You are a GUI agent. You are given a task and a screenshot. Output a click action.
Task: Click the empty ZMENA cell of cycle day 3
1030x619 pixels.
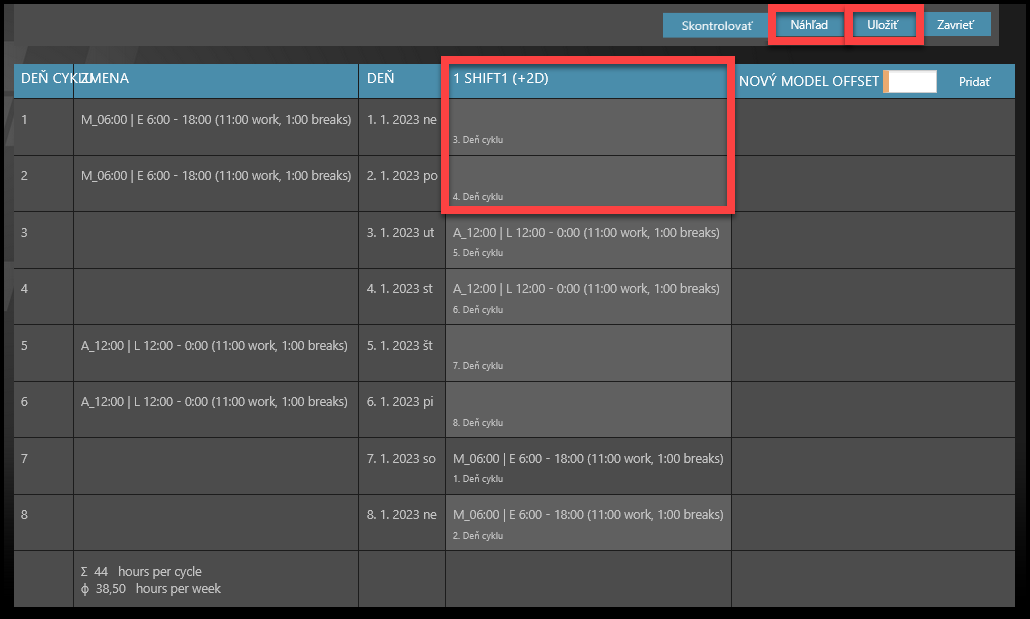pos(215,240)
